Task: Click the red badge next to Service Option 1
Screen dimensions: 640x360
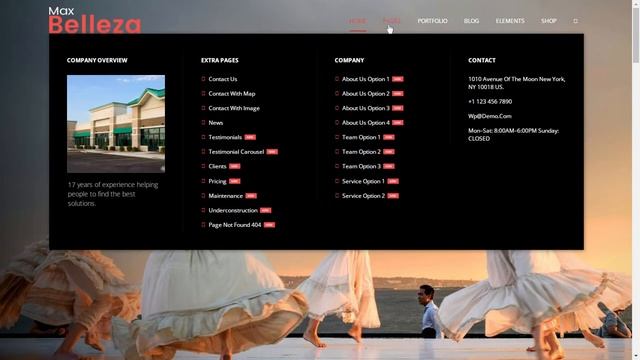Action: [393, 181]
